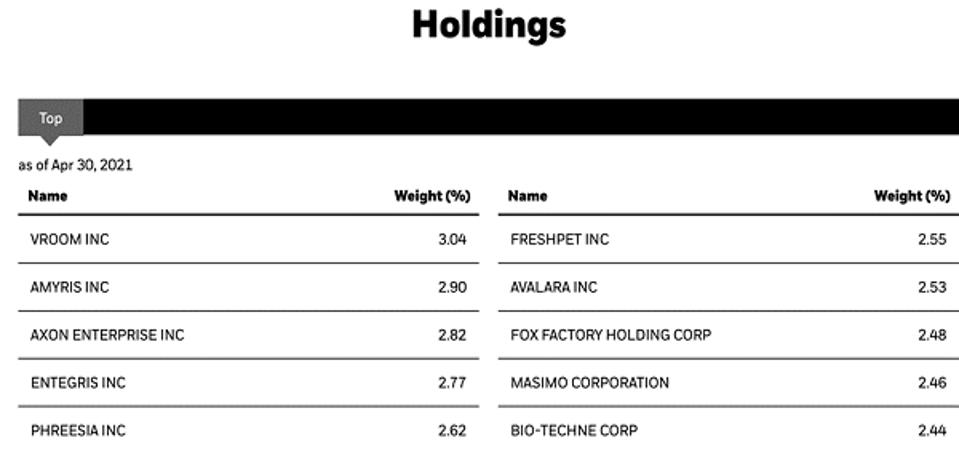Image resolution: width=959 pixels, height=459 pixels.
Task: Select the Top holdings tab
Action: tap(50, 118)
